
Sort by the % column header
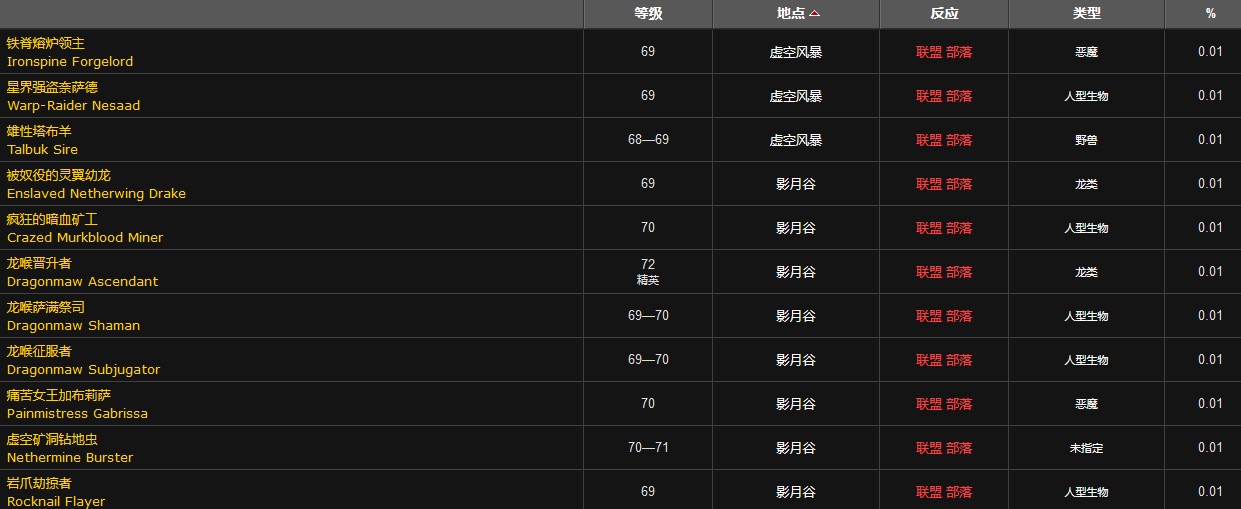tap(1210, 14)
